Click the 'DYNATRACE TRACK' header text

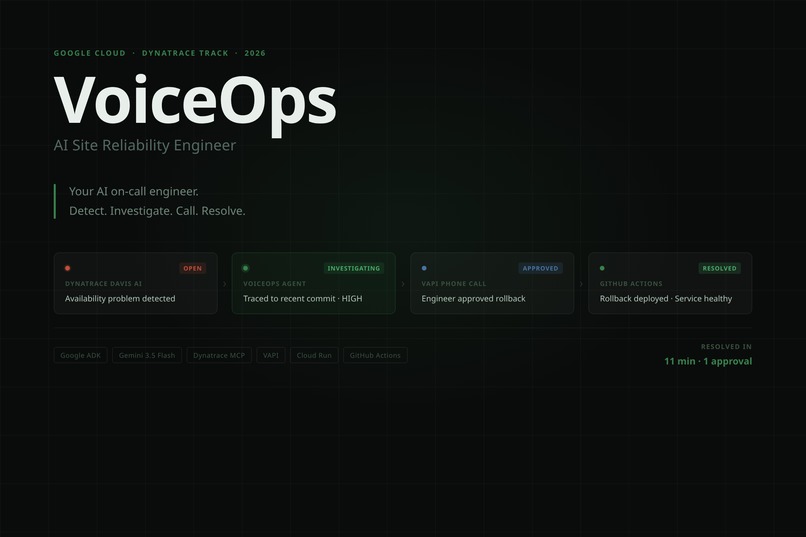(x=185, y=53)
